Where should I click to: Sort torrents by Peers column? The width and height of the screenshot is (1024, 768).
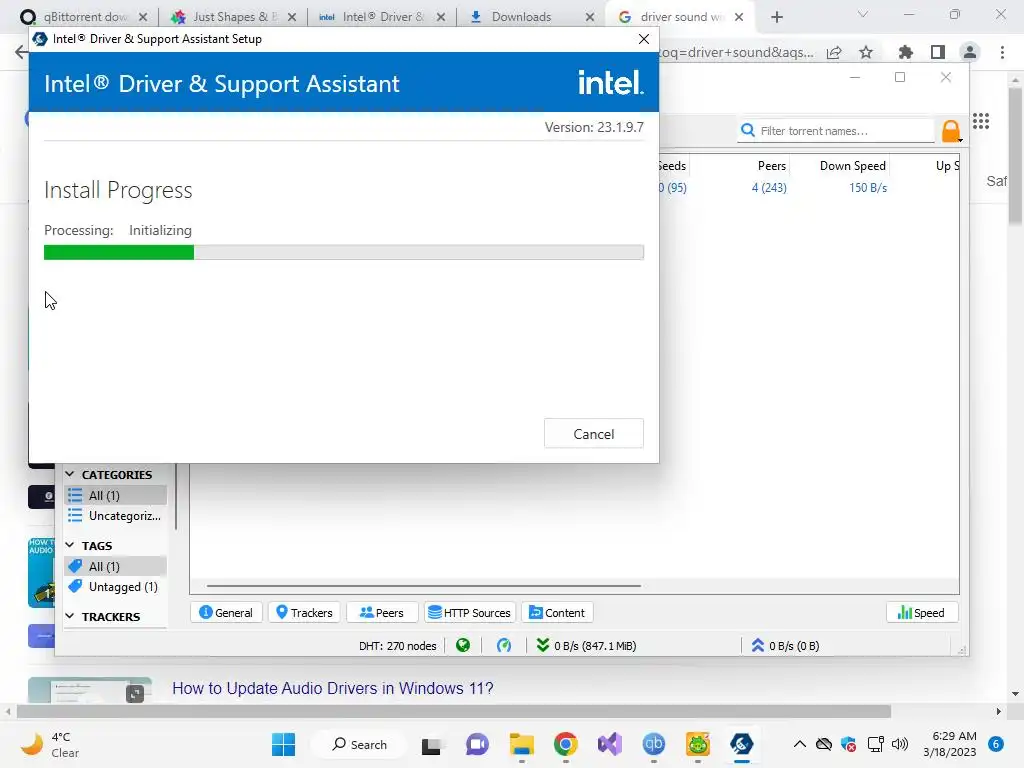771,166
